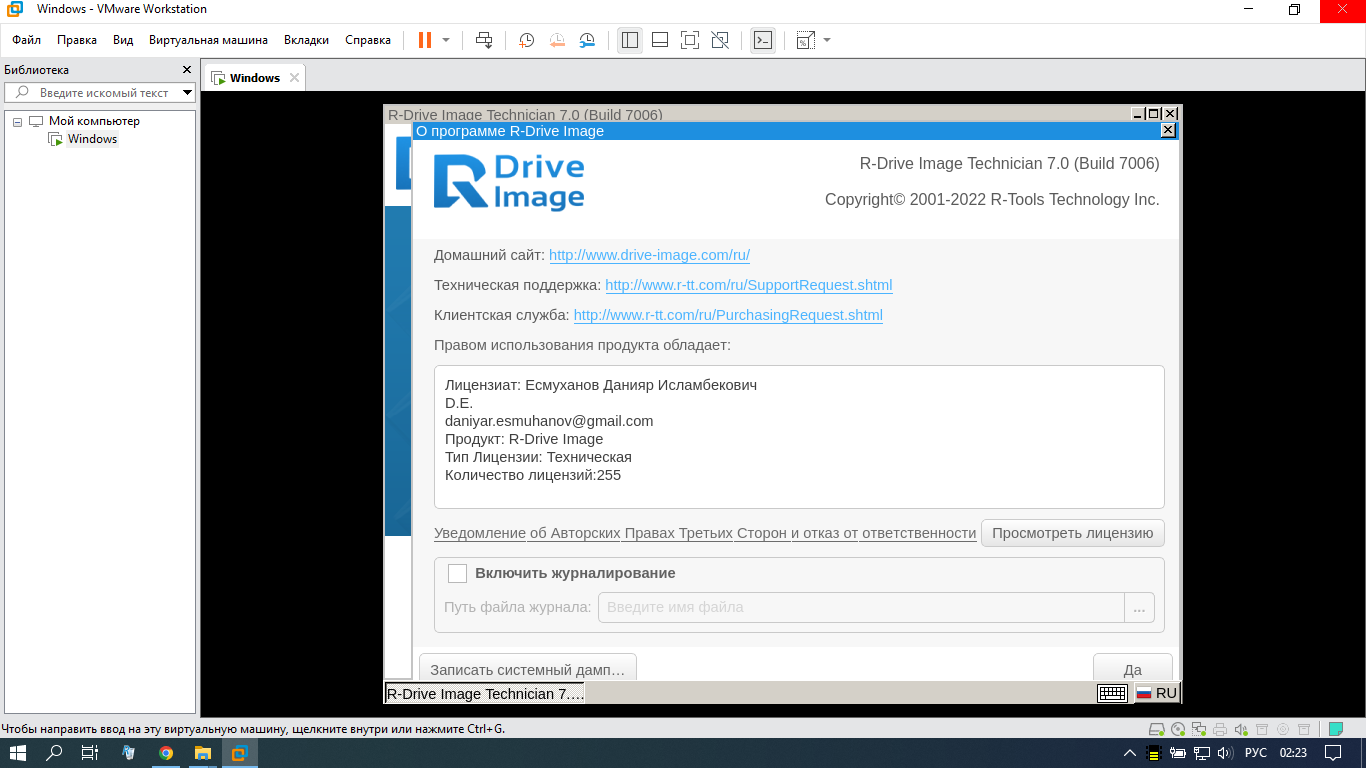
Task: Click the Да button in About dialog
Action: (x=1132, y=669)
